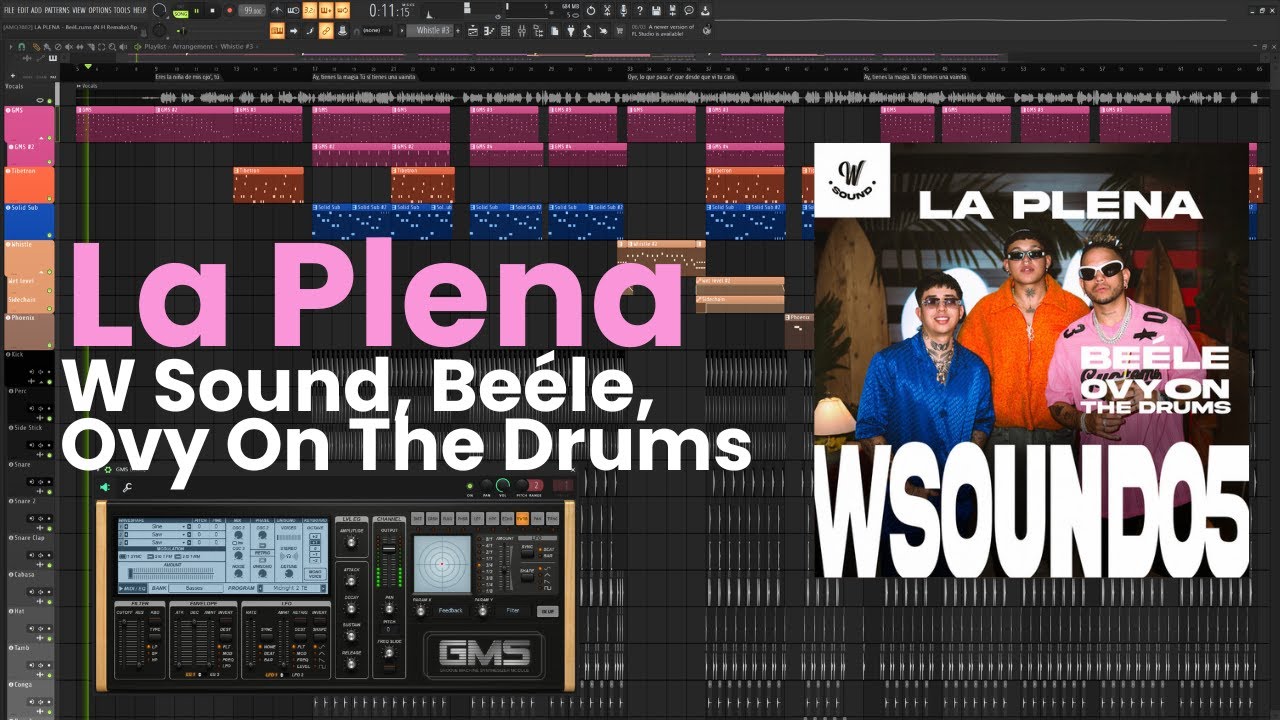This screenshot has width=1280, height=720.
Task: Click the GMS channel OUTPUT fader
Action: coord(389,548)
